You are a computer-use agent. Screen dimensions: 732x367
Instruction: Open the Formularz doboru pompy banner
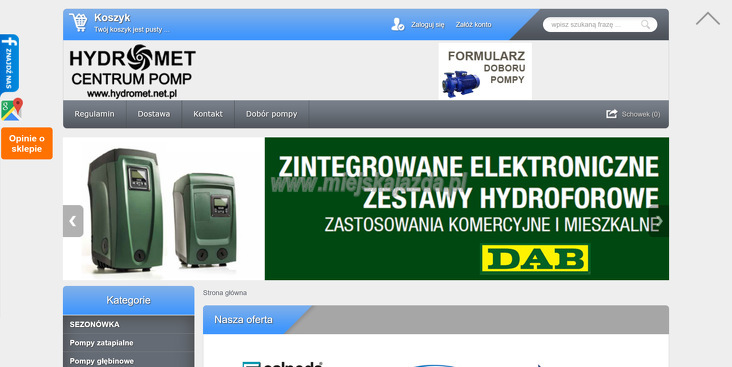coord(485,71)
